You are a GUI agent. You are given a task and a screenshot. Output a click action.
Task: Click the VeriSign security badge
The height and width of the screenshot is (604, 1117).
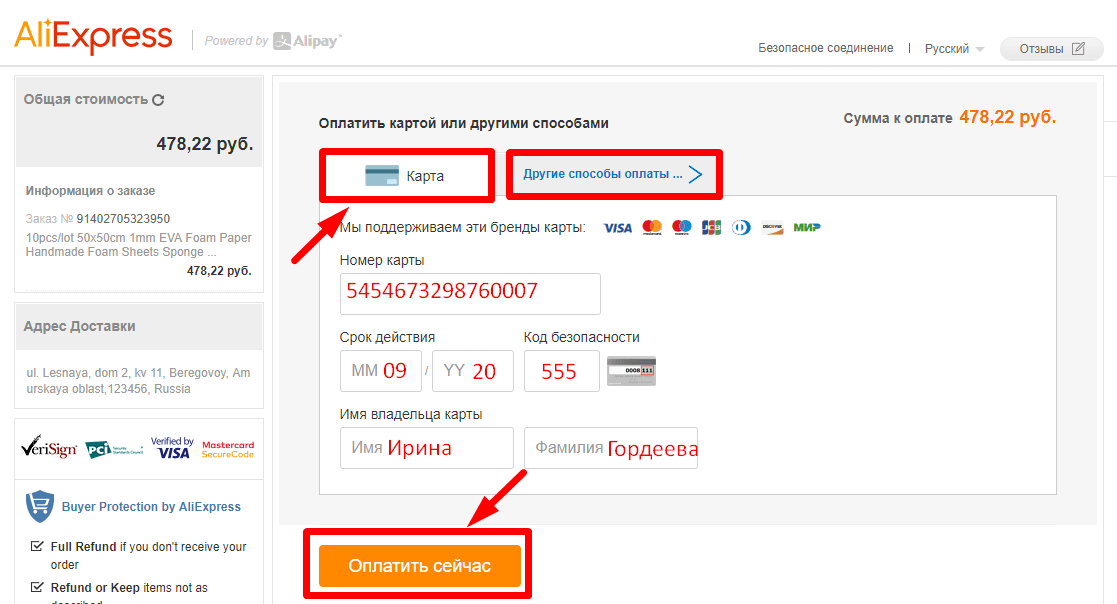pyautogui.click(x=49, y=449)
